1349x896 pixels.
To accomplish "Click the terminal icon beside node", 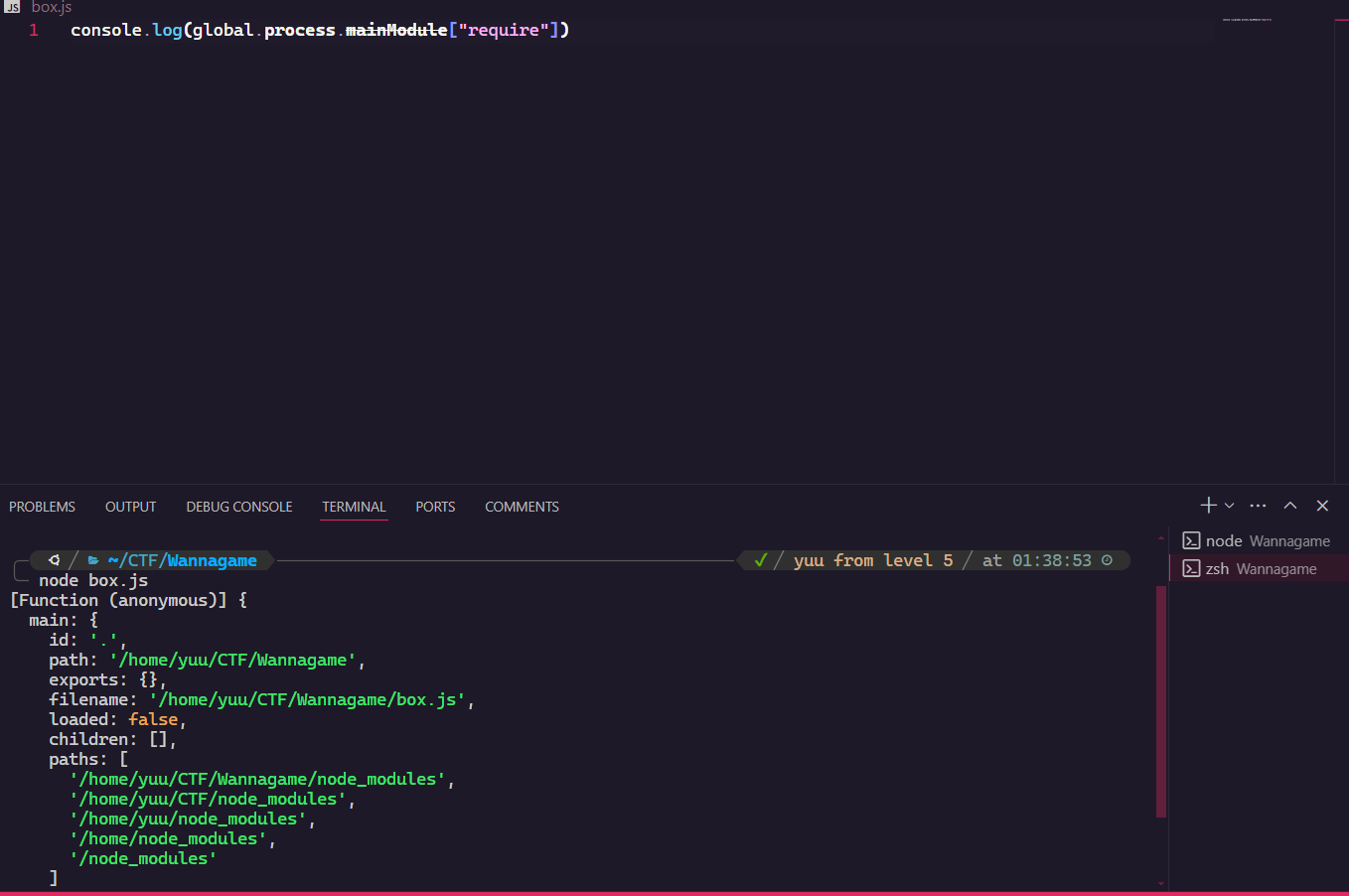I will point(1191,540).
